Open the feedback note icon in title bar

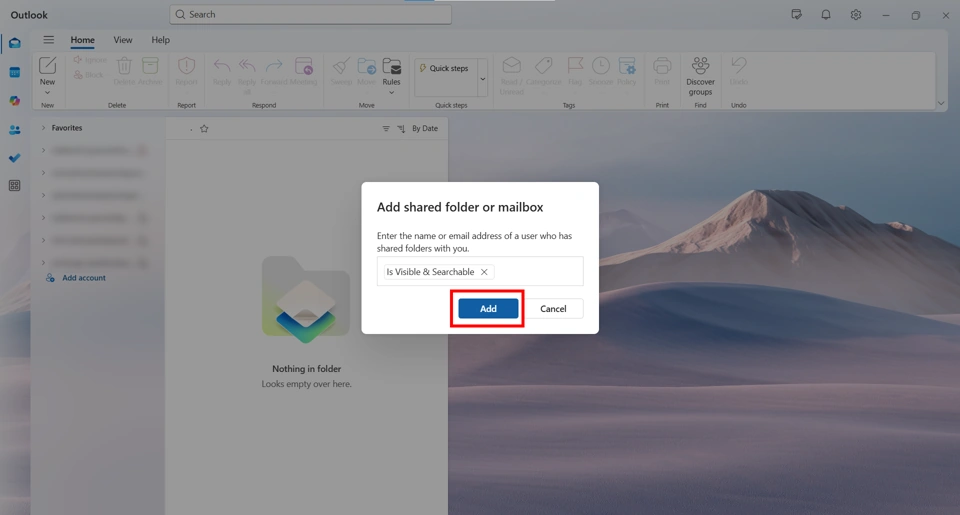[797, 15]
